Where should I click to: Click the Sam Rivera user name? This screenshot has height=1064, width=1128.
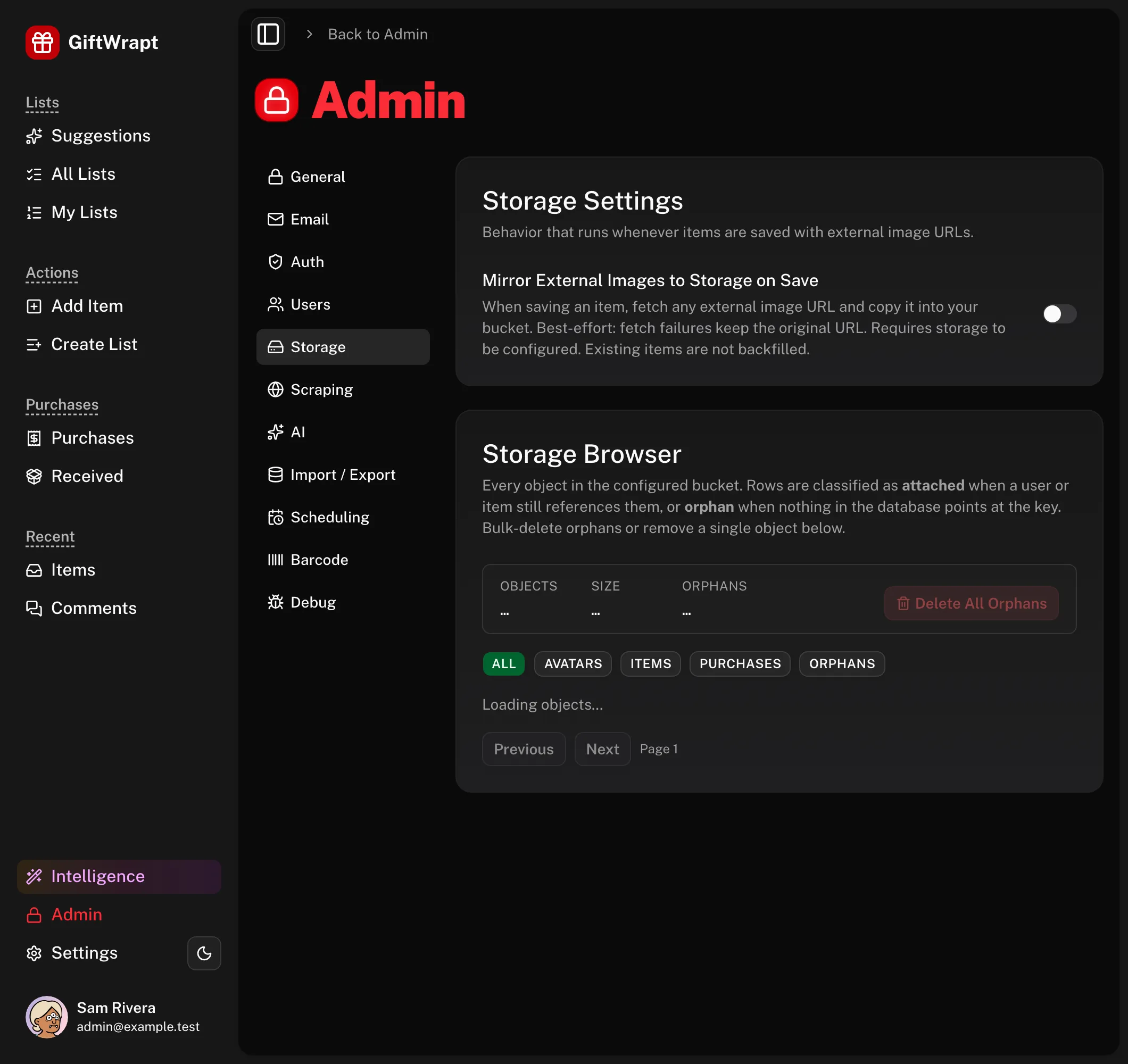[116, 1008]
